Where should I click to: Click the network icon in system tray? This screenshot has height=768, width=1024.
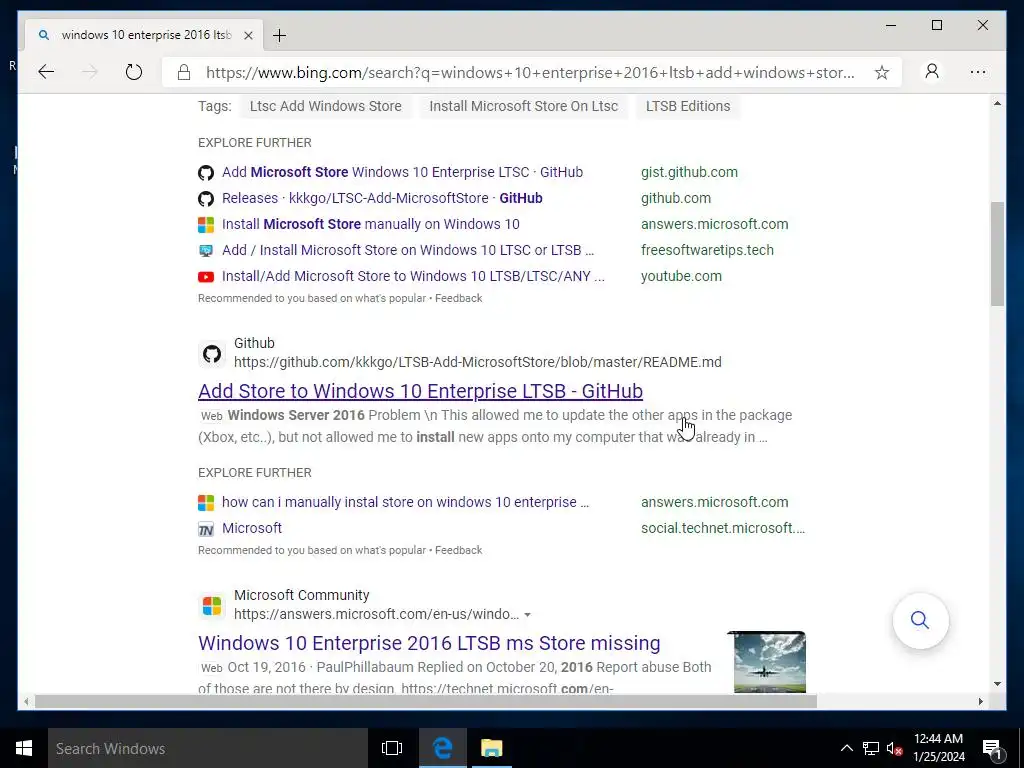coord(871,748)
